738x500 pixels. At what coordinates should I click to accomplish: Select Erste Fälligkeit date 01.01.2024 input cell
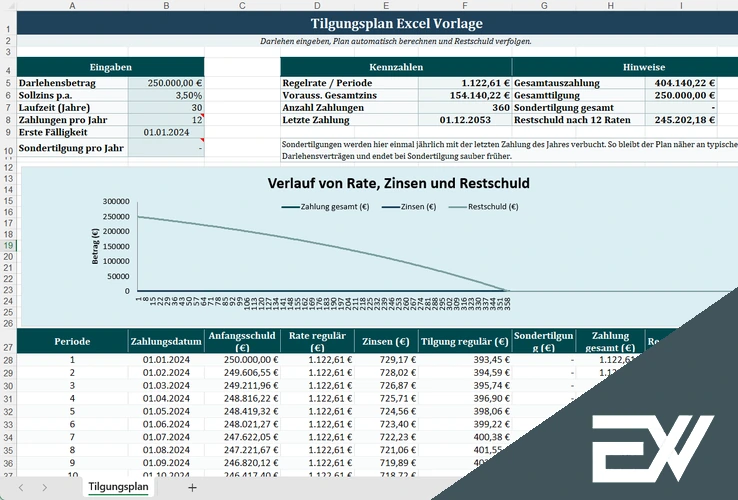[x=166, y=132]
